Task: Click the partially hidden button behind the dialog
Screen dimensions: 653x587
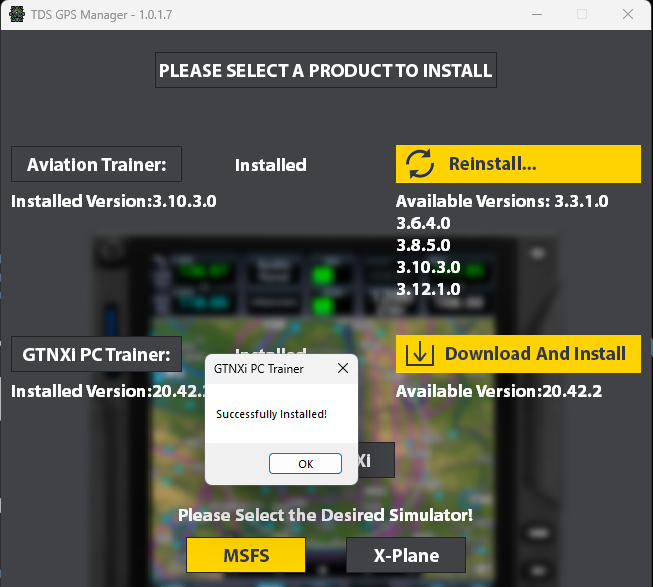Action: coord(376,460)
